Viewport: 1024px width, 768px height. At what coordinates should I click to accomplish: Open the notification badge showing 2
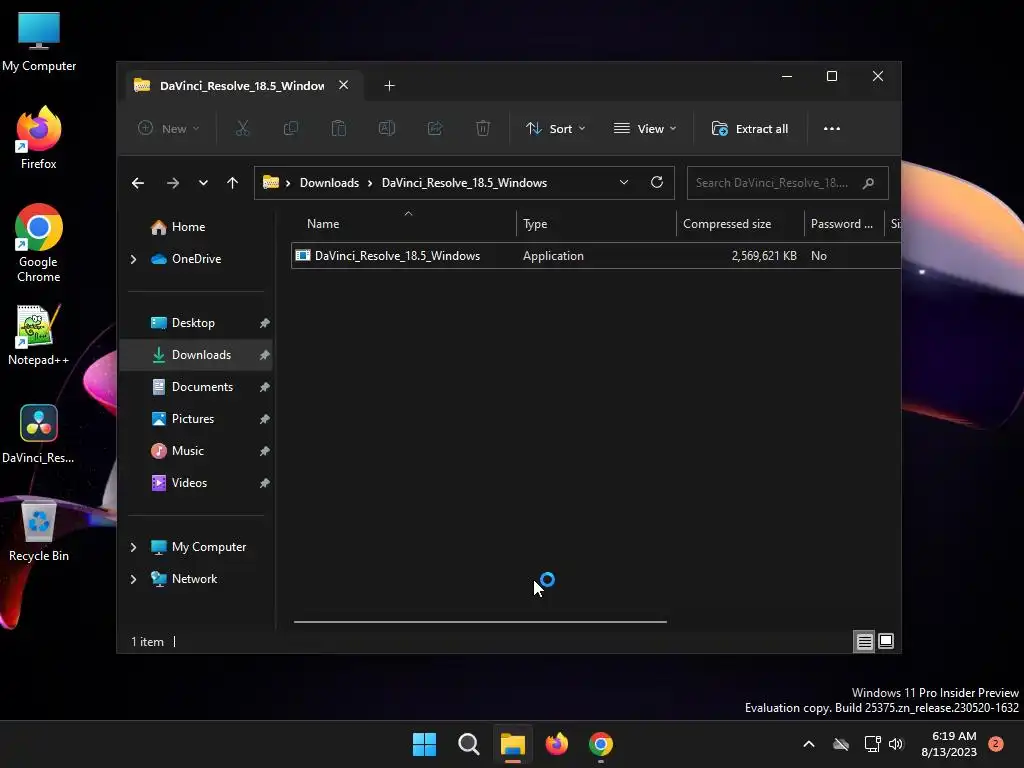995,744
